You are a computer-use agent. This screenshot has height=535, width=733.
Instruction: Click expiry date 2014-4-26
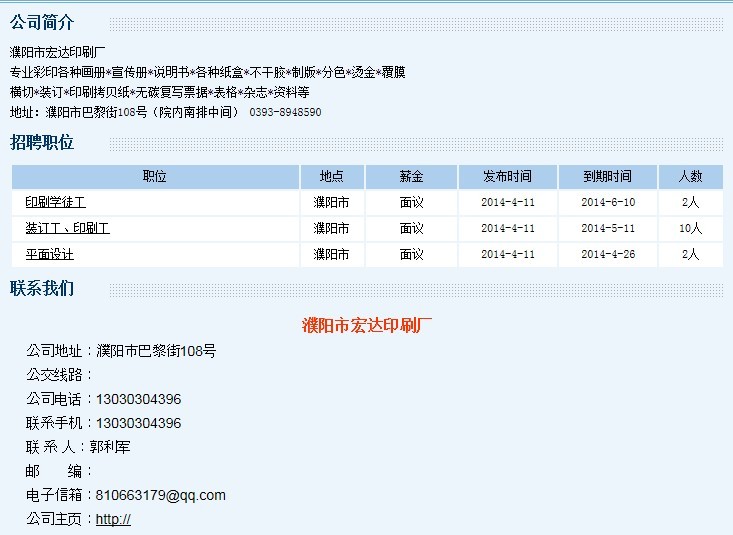608,254
